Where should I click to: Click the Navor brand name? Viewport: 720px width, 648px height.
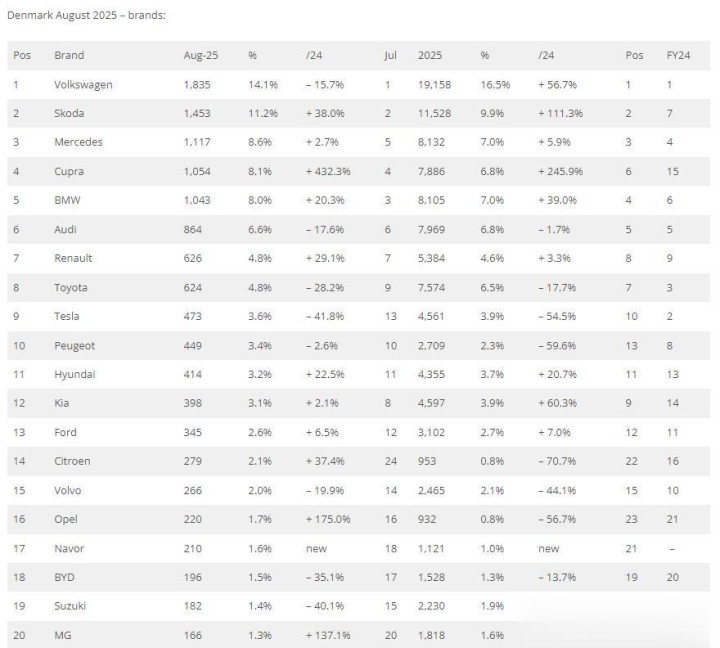tap(69, 548)
